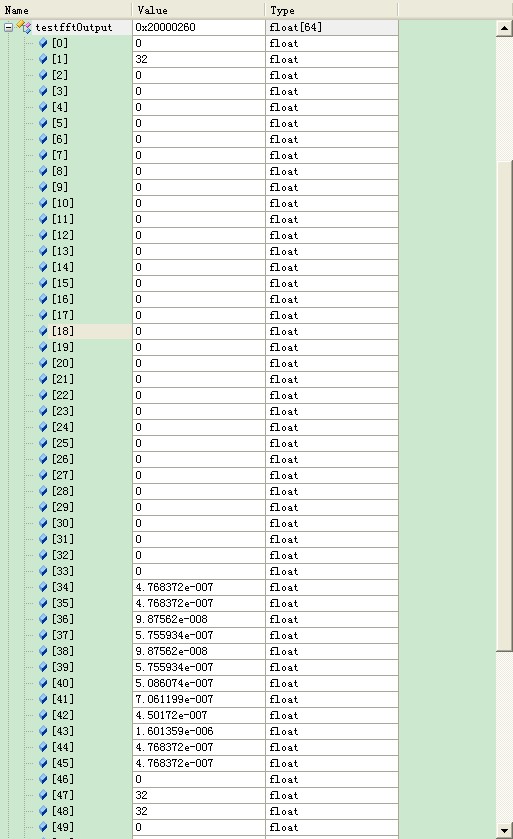Click the icon beside element [1]
513x839 pixels.
43,59
